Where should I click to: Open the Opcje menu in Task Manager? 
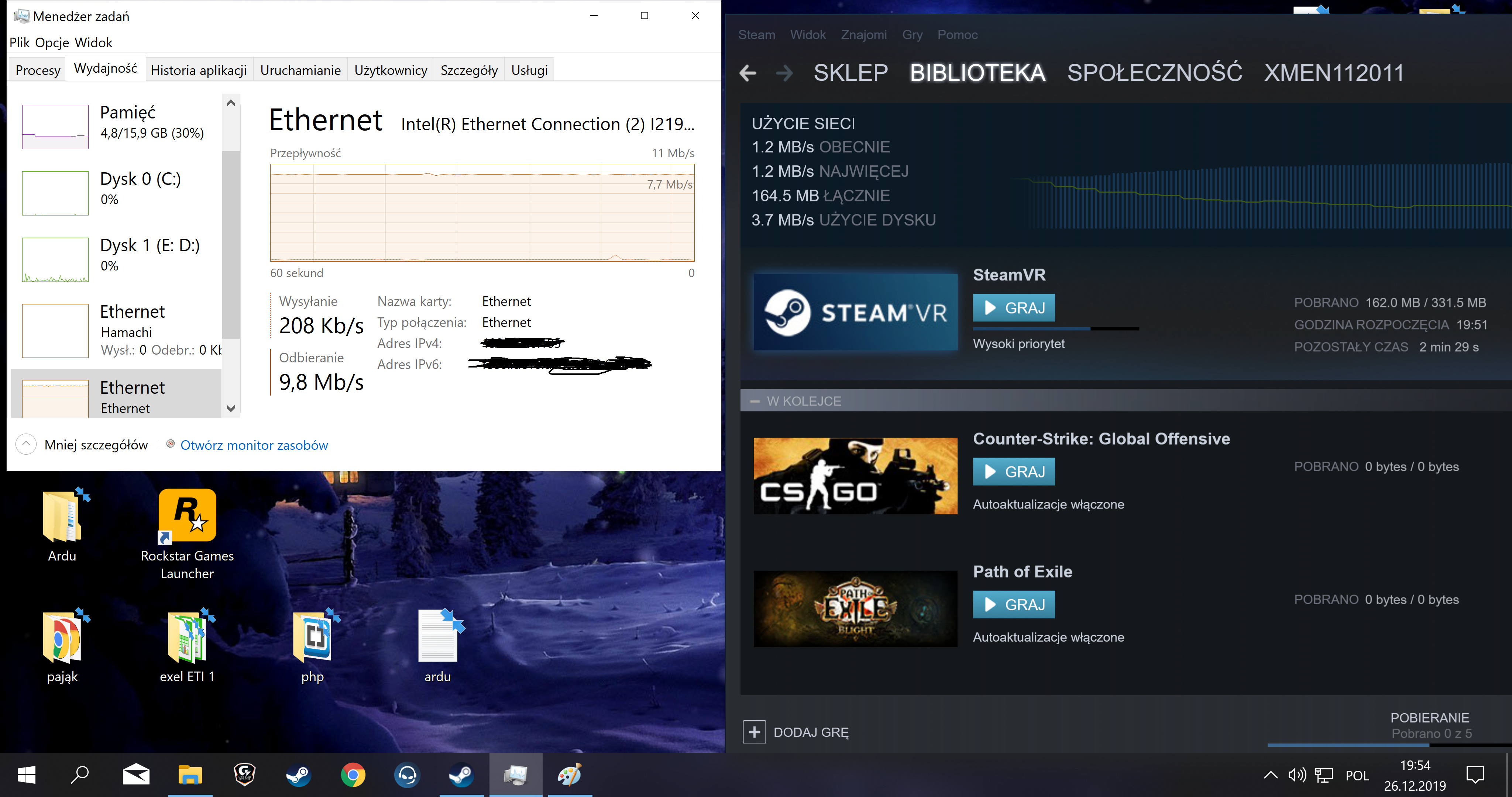tap(52, 42)
